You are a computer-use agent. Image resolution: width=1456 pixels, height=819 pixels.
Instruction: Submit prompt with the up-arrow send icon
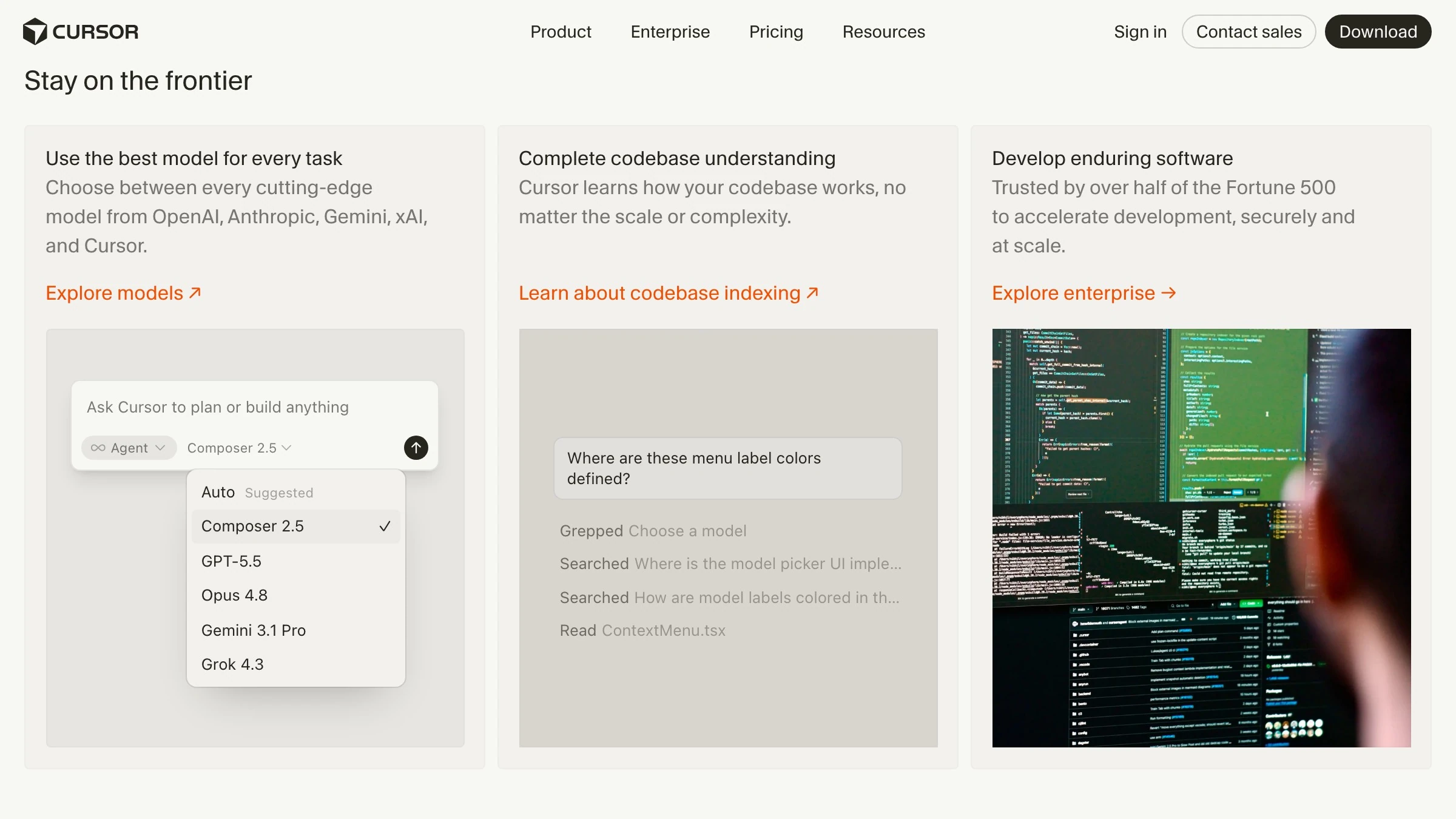416,448
